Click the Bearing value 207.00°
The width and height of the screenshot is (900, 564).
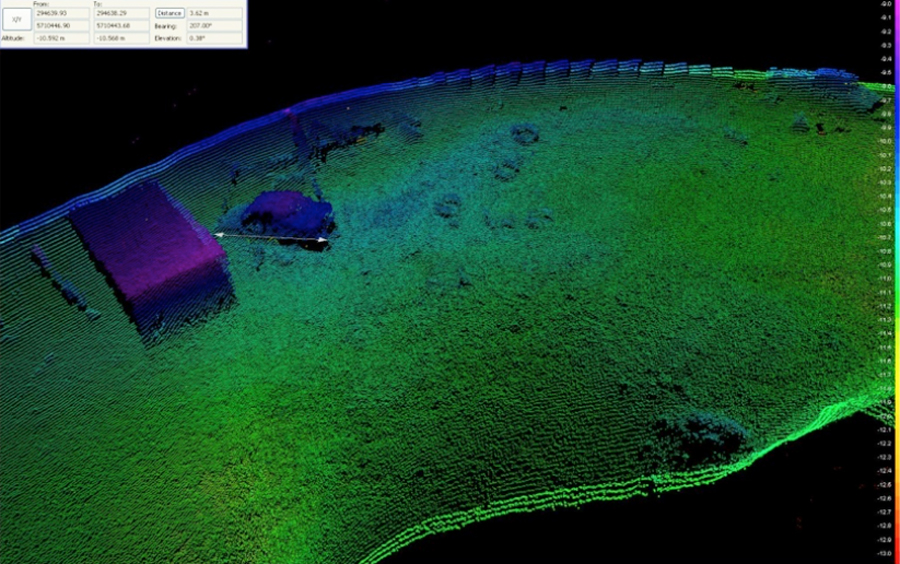pos(214,25)
